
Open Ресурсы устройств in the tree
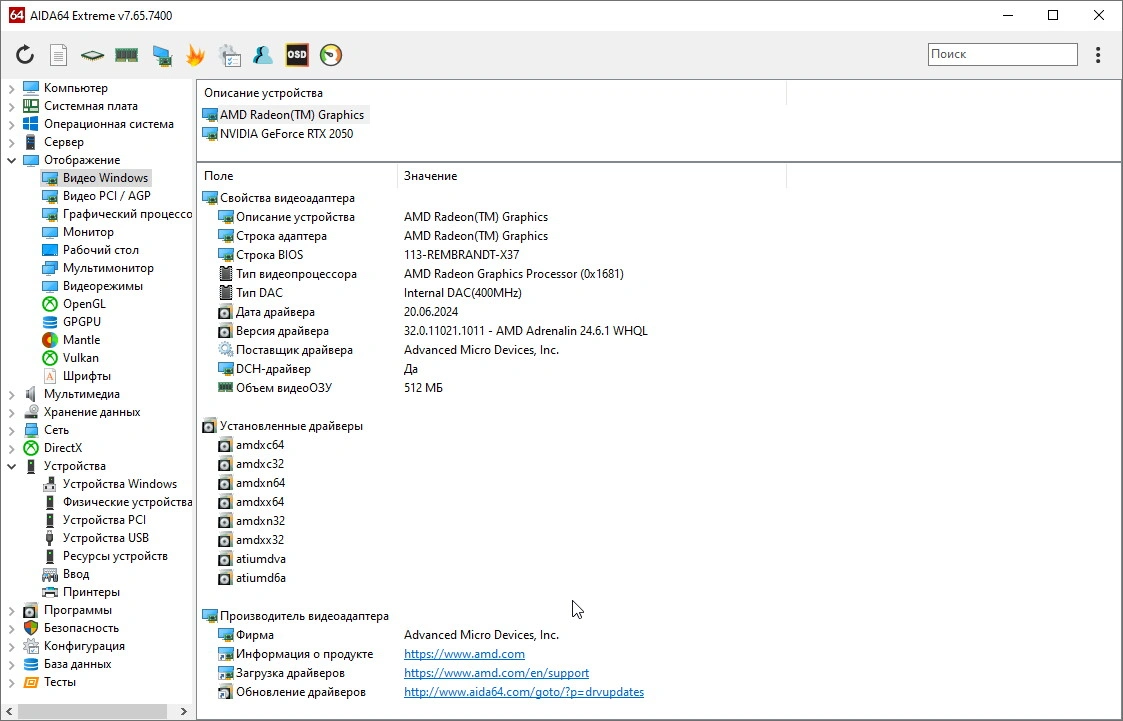115,556
